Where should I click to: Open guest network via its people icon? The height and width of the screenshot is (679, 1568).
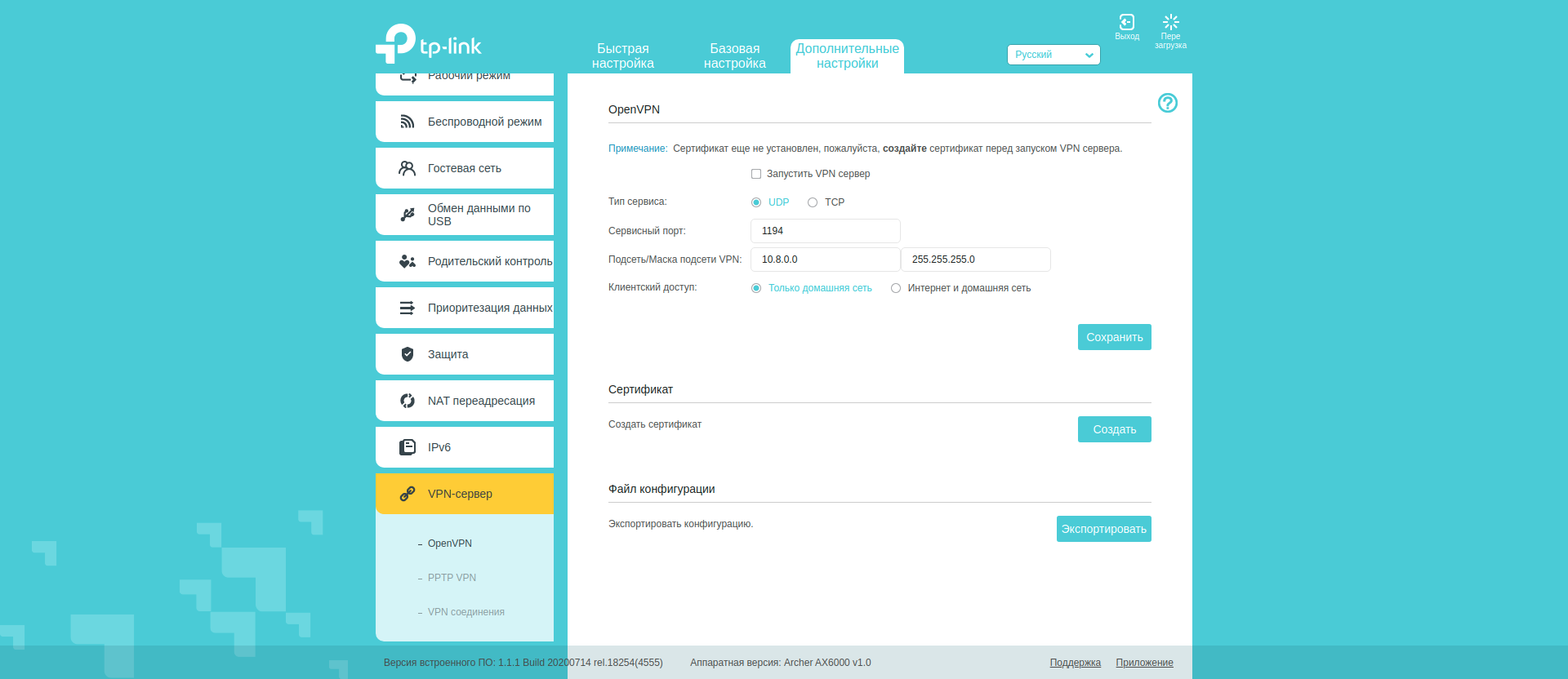407,168
